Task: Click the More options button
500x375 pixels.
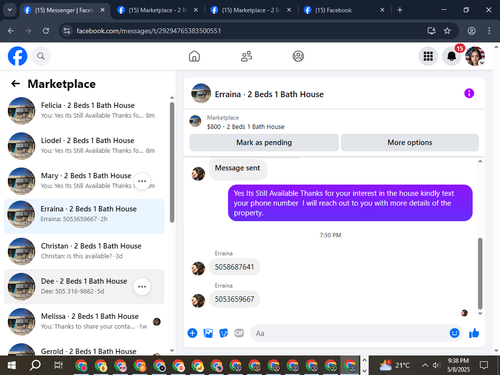Action: click(410, 143)
